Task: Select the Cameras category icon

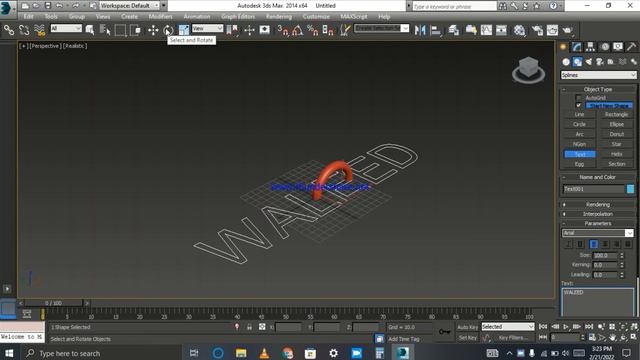Action: point(600,62)
